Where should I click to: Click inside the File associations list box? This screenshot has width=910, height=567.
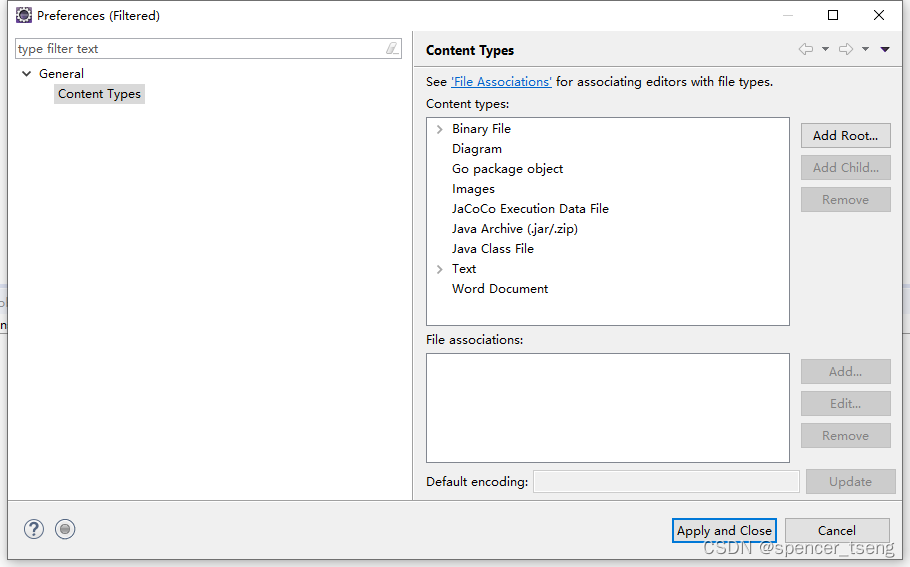click(x=608, y=408)
